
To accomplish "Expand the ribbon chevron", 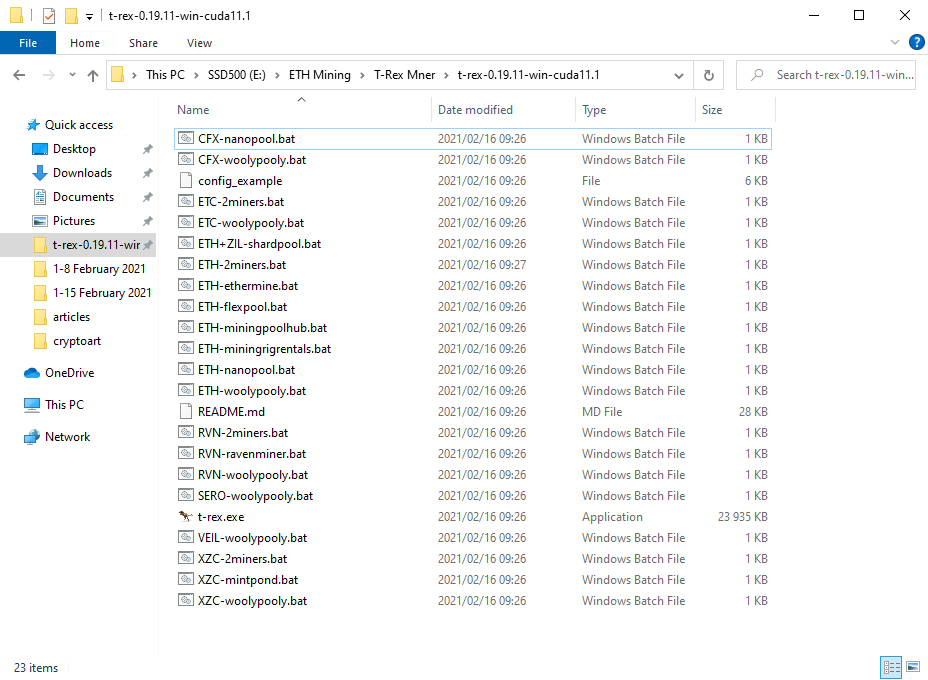I will click(x=894, y=42).
